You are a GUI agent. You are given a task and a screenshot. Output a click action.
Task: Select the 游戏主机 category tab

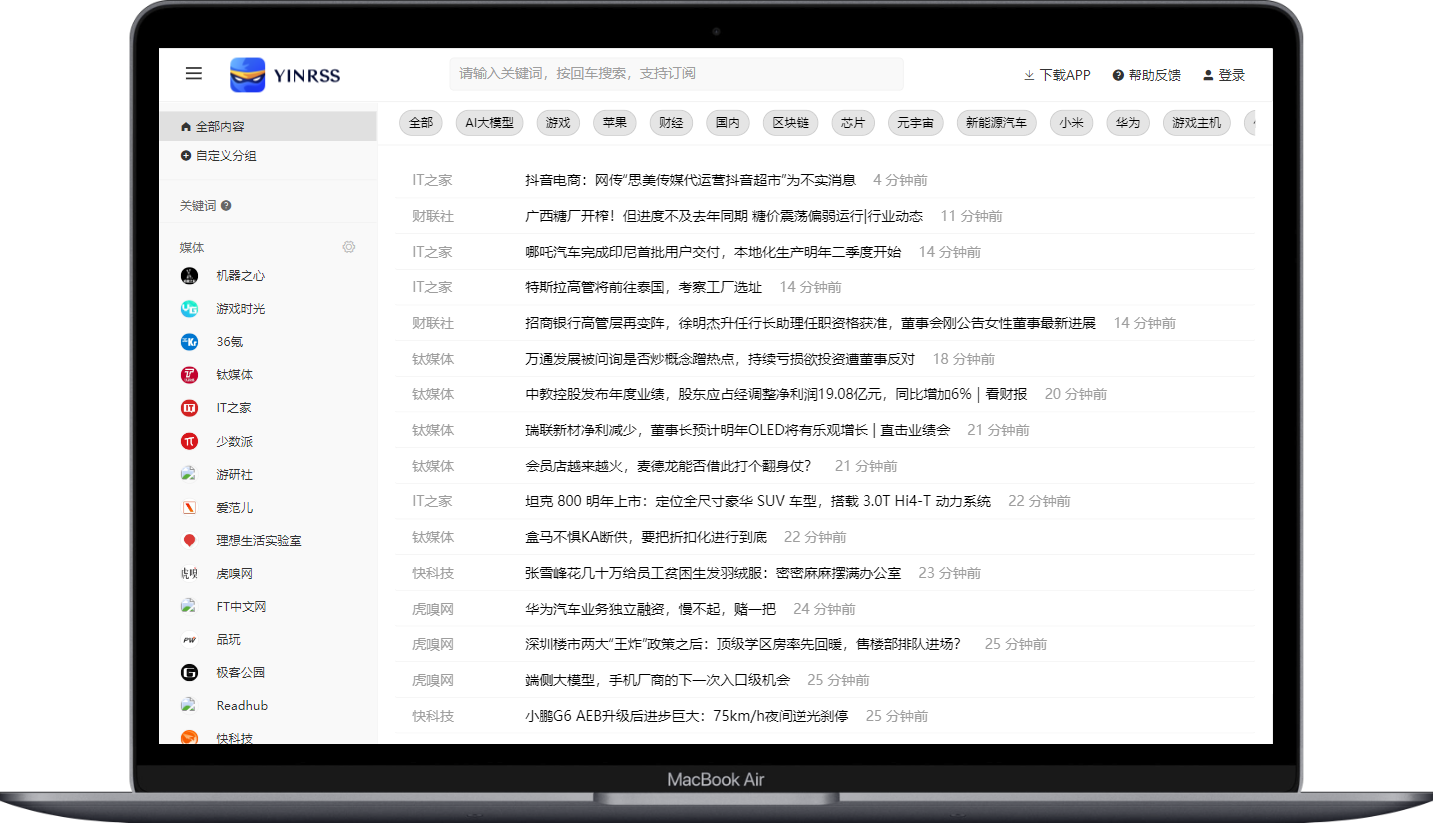tap(1196, 123)
